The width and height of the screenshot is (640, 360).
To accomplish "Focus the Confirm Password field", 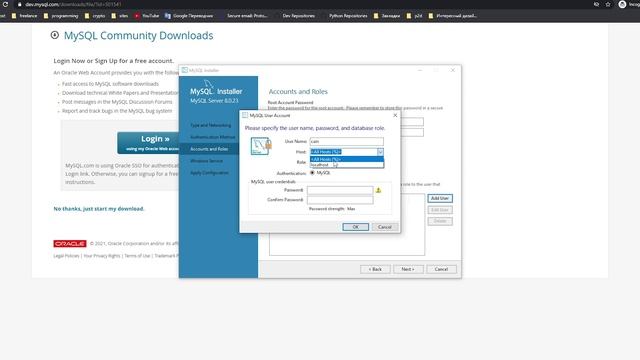I will (340, 200).
